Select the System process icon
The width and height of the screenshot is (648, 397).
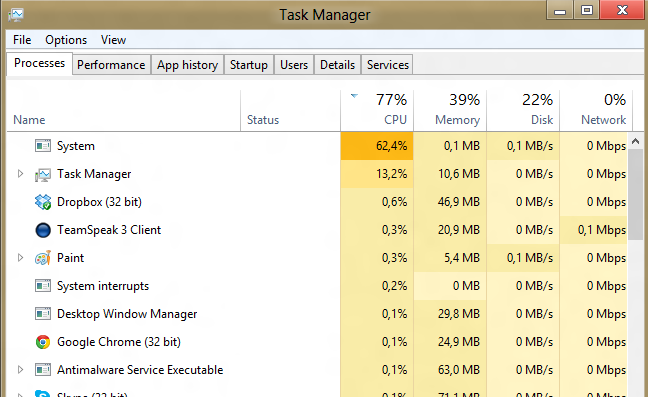point(43,146)
